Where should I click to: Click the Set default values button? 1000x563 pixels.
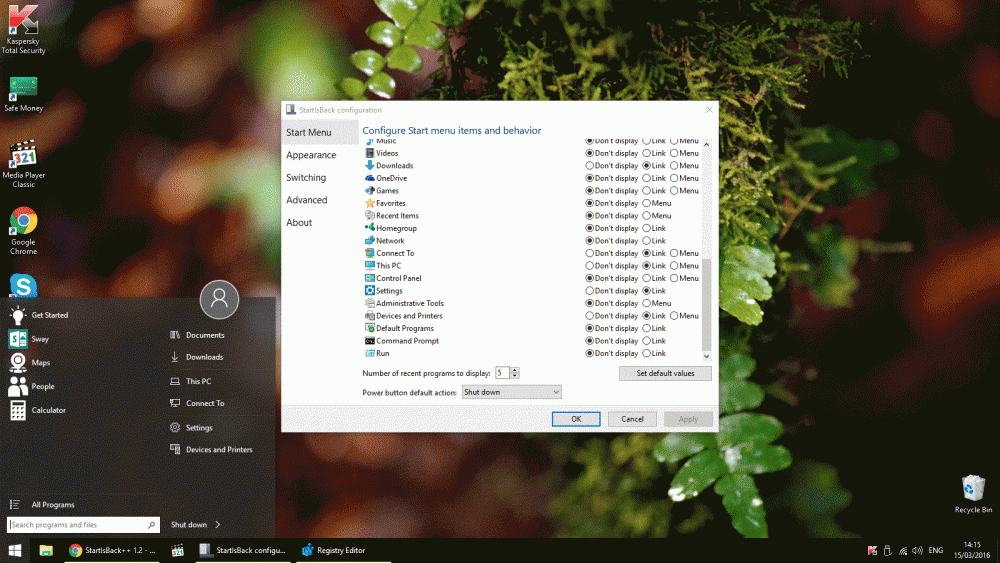[x=664, y=373]
